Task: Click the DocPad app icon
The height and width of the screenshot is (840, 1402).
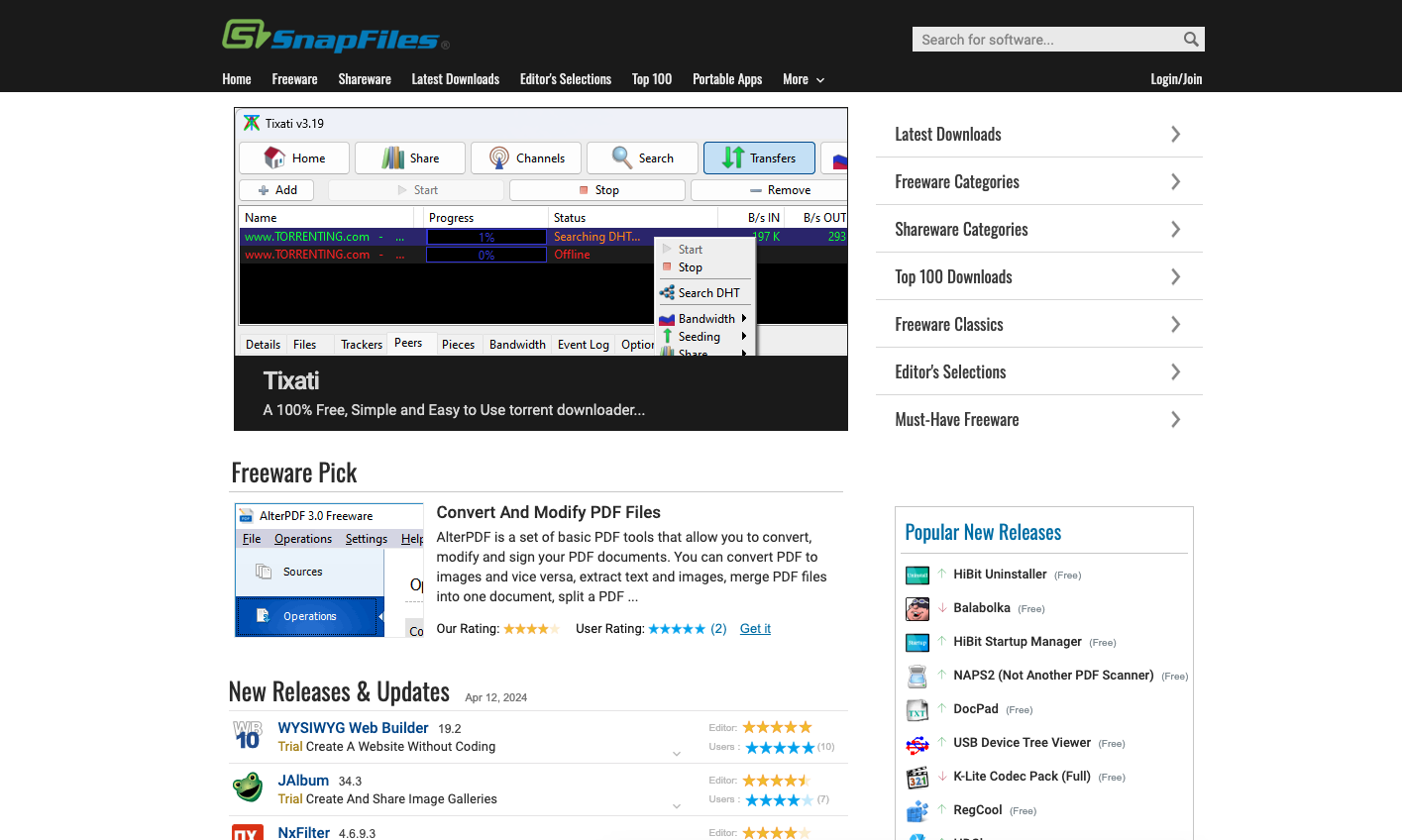Action: pos(917,710)
